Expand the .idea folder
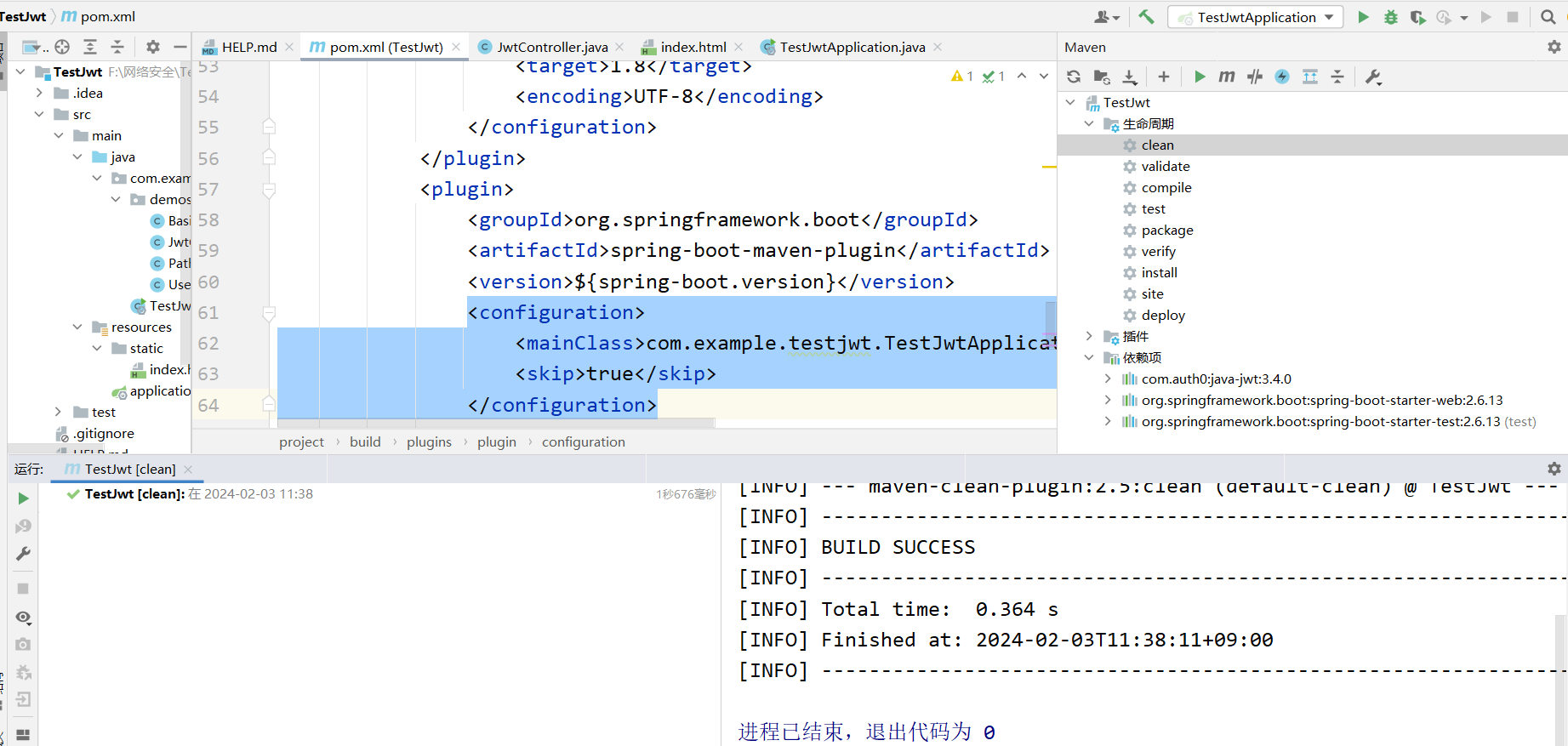This screenshot has height=746, width=1568. pyautogui.click(x=39, y=94)
